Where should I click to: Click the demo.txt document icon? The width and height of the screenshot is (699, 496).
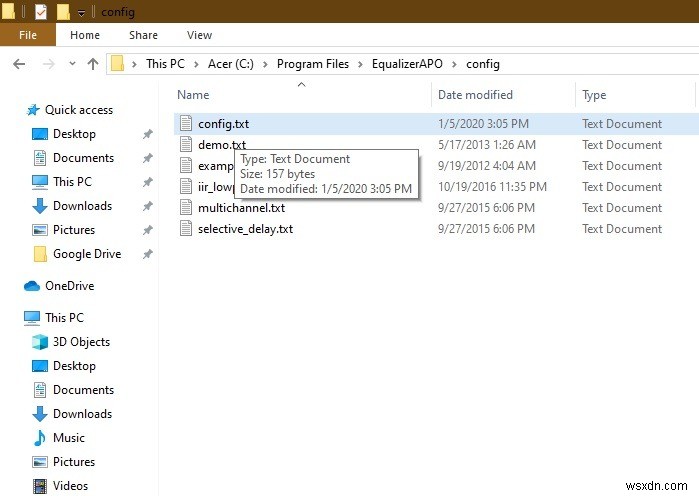click(x=186, y=144)
